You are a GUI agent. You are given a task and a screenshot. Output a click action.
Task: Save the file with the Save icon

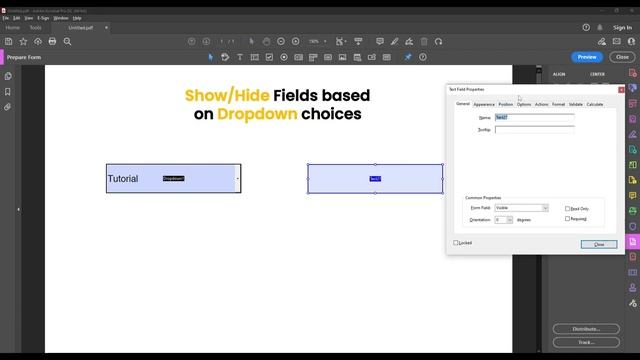(9, 41)
